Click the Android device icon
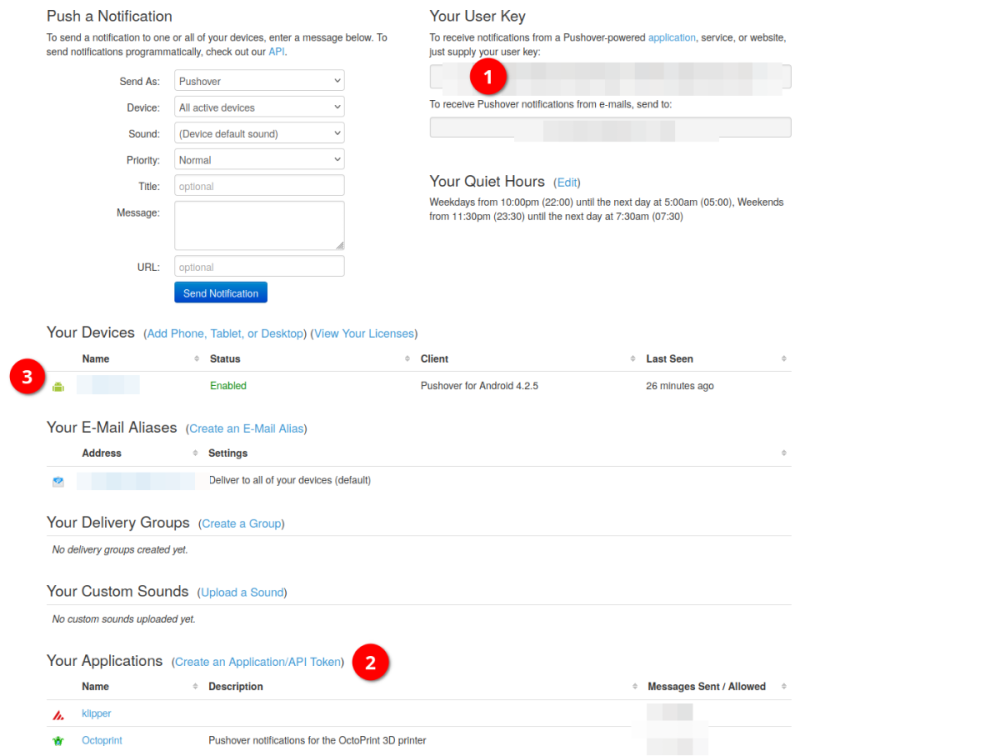 pos(58,387)
